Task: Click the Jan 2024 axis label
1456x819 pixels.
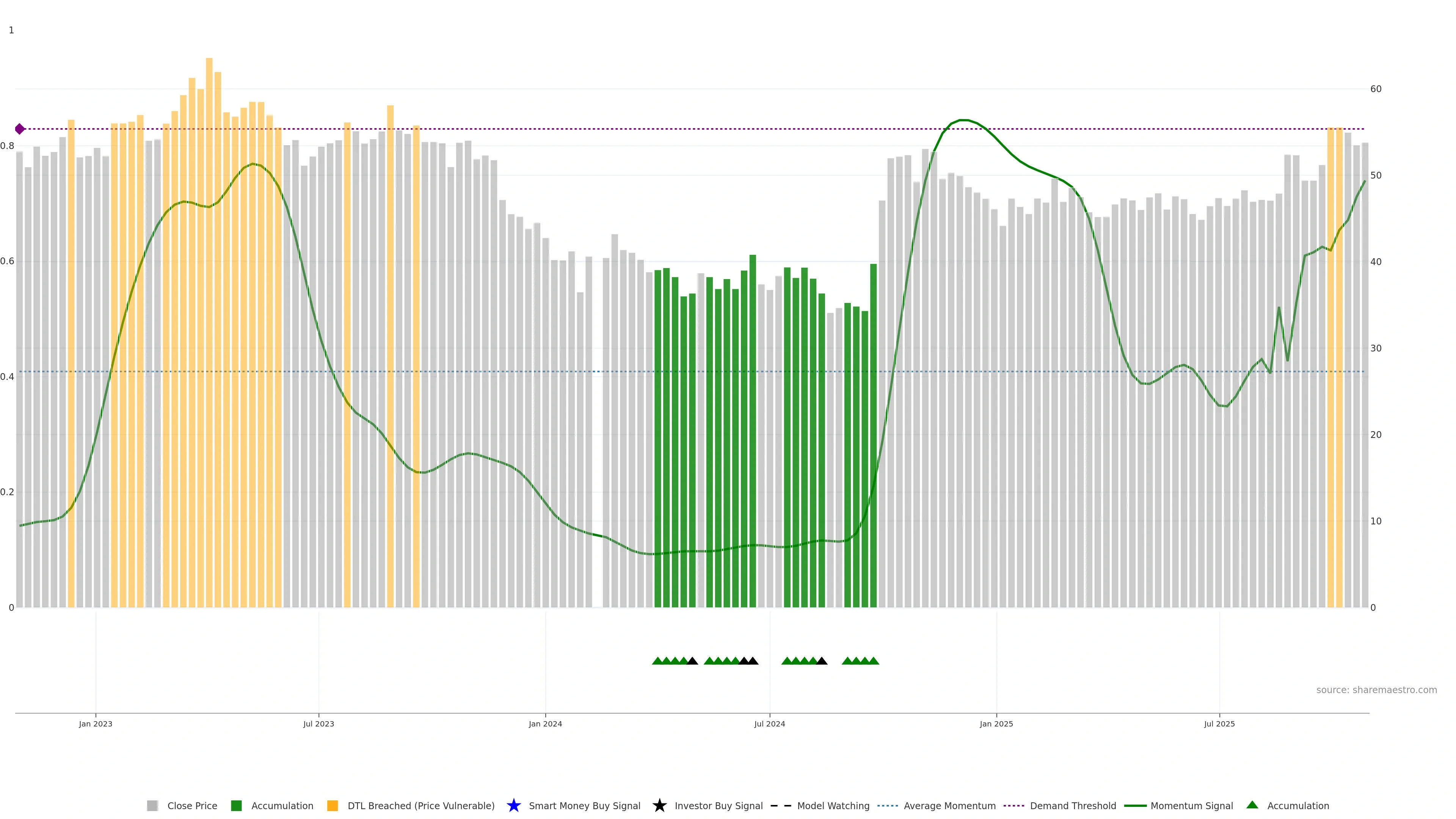Action: (545, 723)
